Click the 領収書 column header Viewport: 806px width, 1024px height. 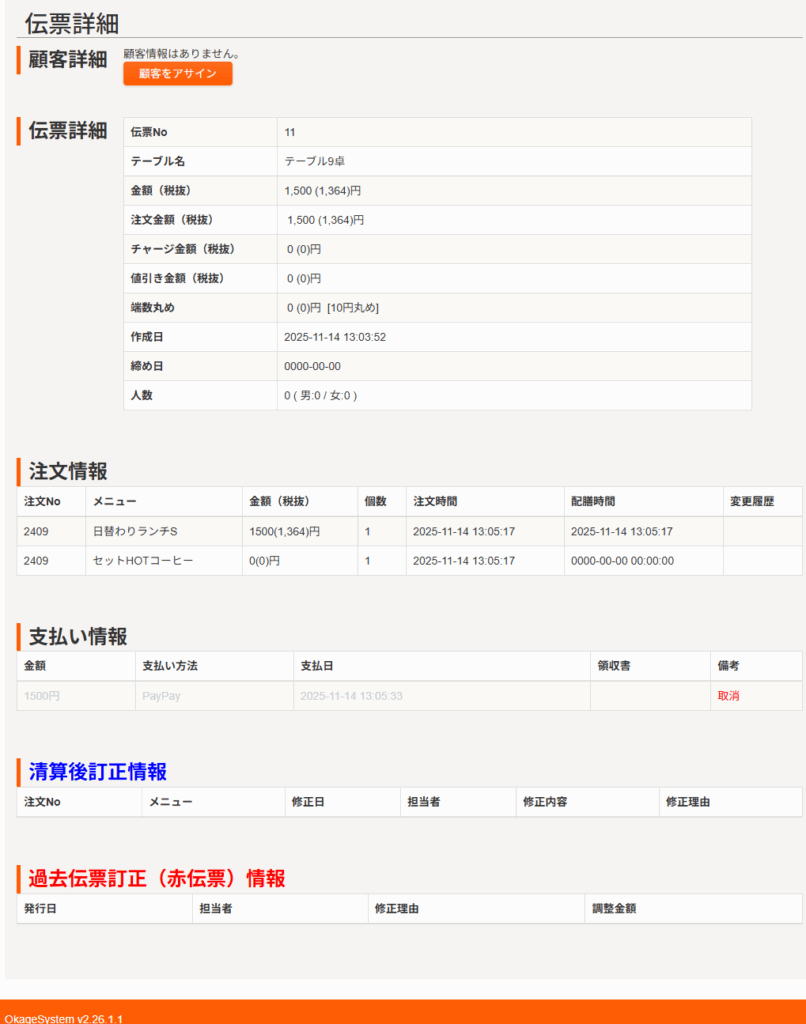pos(613,666)
